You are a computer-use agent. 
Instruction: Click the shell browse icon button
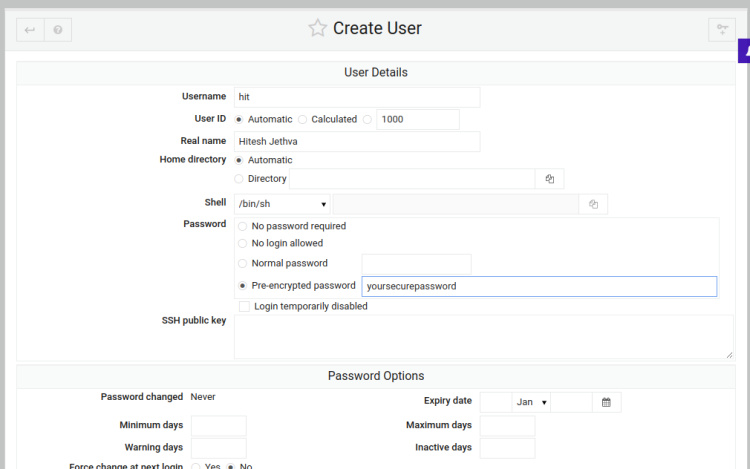(x=593, y=204)
